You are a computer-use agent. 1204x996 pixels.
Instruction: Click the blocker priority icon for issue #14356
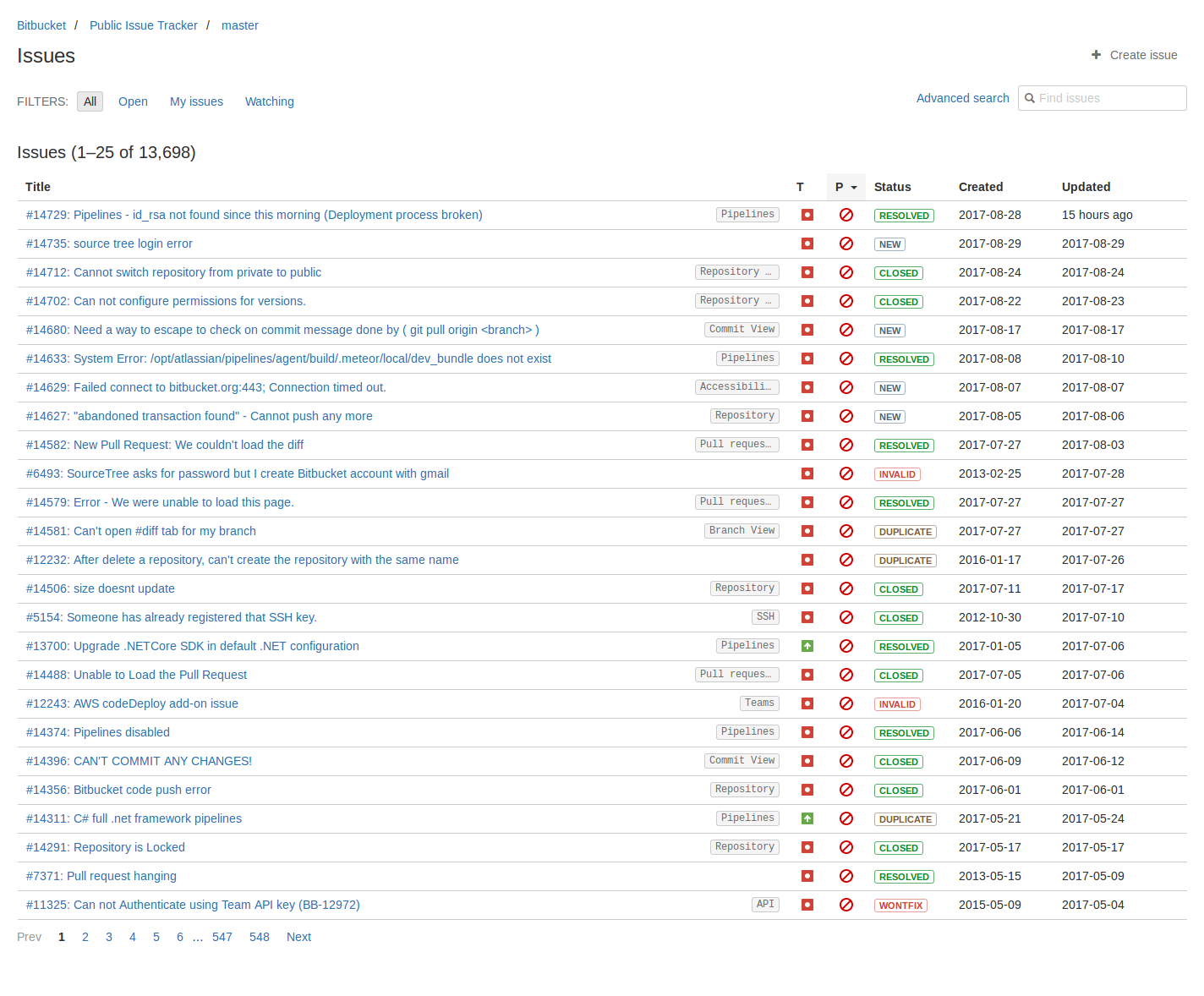click(846, 790)
